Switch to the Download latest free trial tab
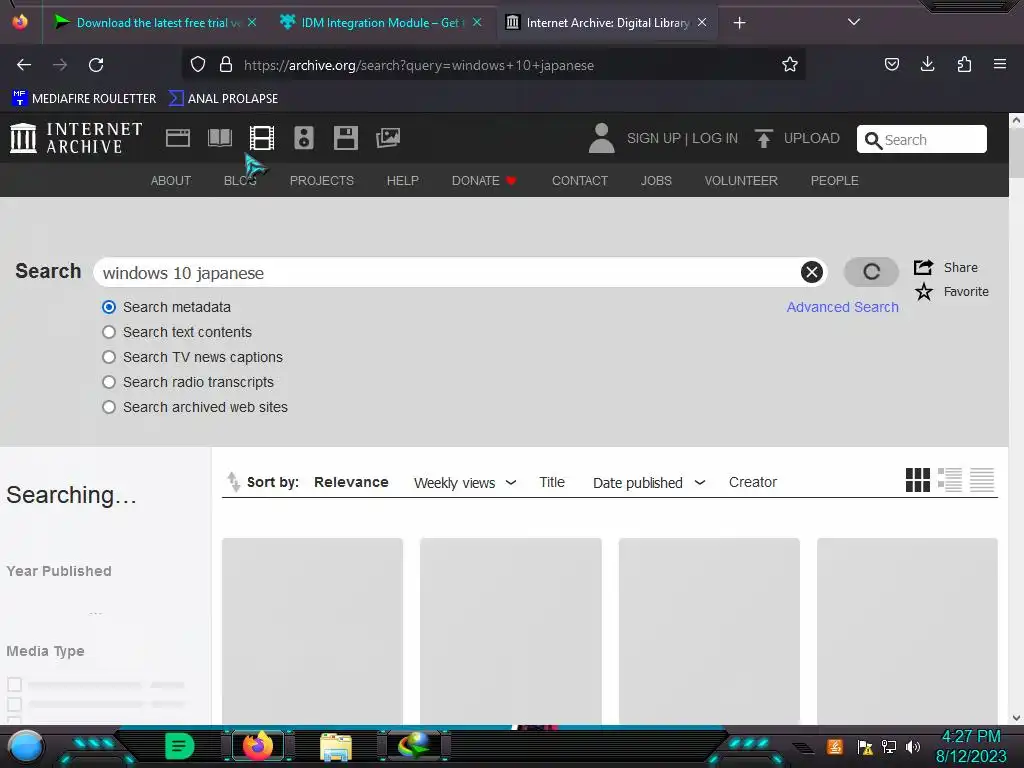This screenshot has height=768, width=1024. coord(155,22)
